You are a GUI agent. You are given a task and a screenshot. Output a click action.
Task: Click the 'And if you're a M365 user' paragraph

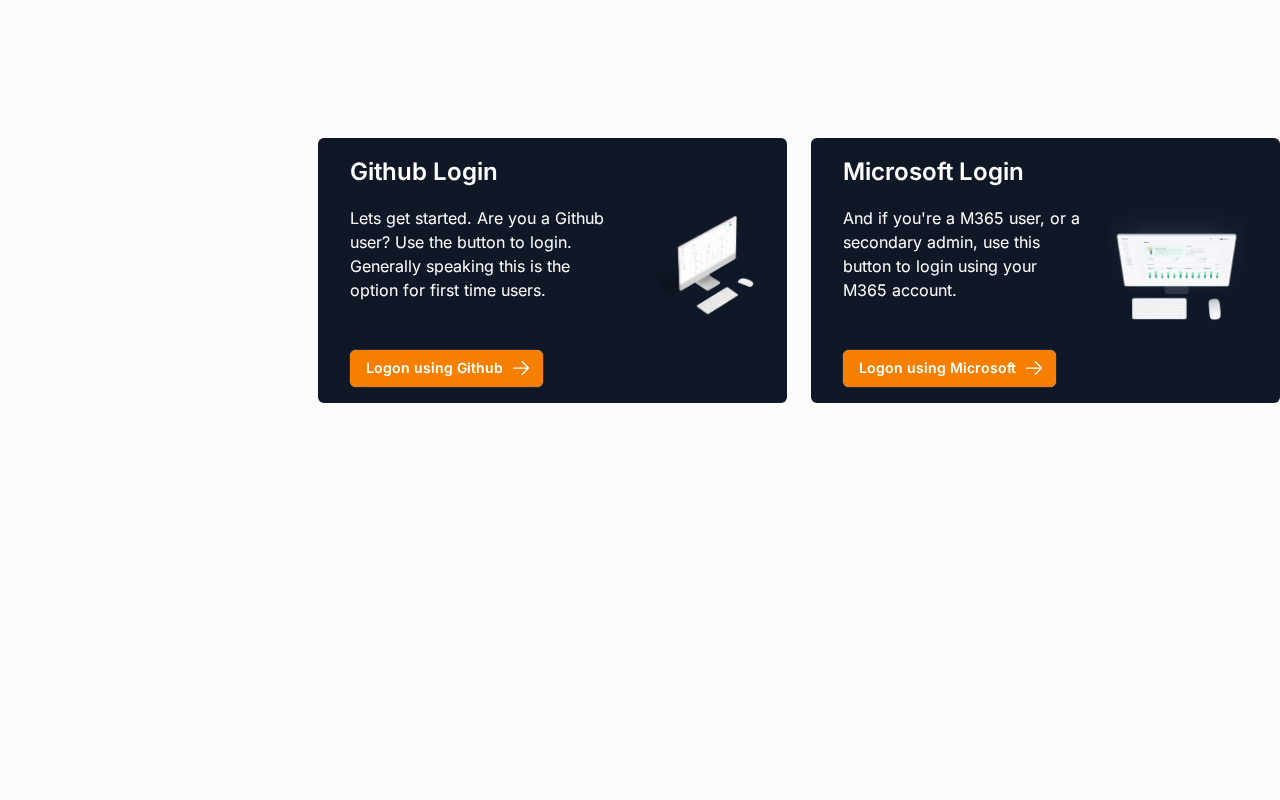tap(961, 254)
